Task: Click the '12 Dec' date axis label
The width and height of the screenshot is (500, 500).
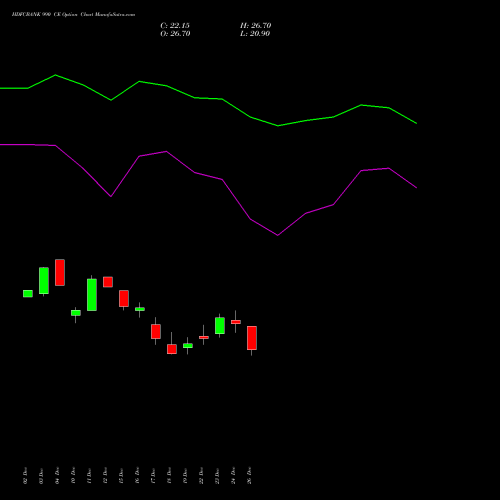Action: (105, 476)
